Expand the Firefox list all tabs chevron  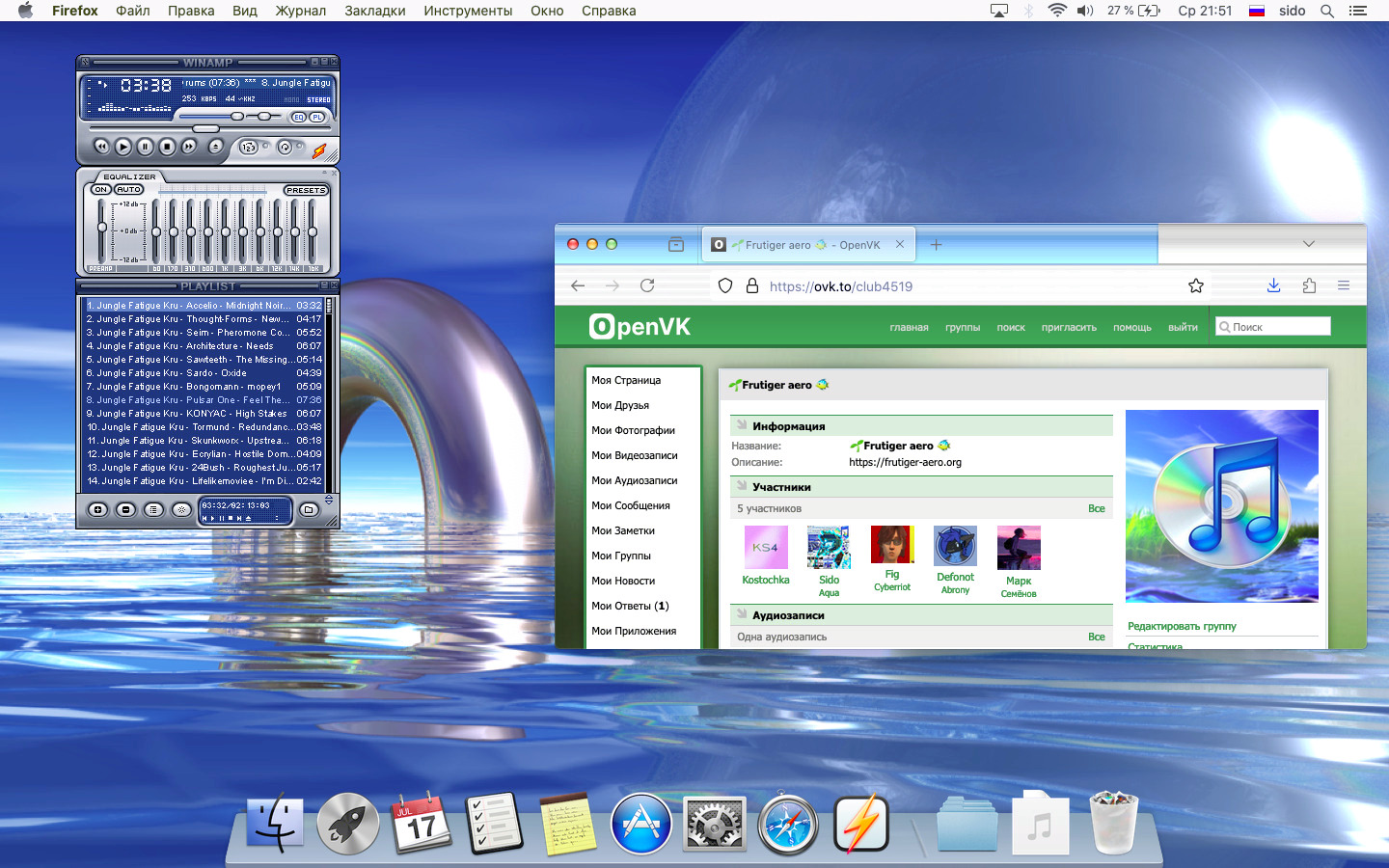pos(1309,244)
